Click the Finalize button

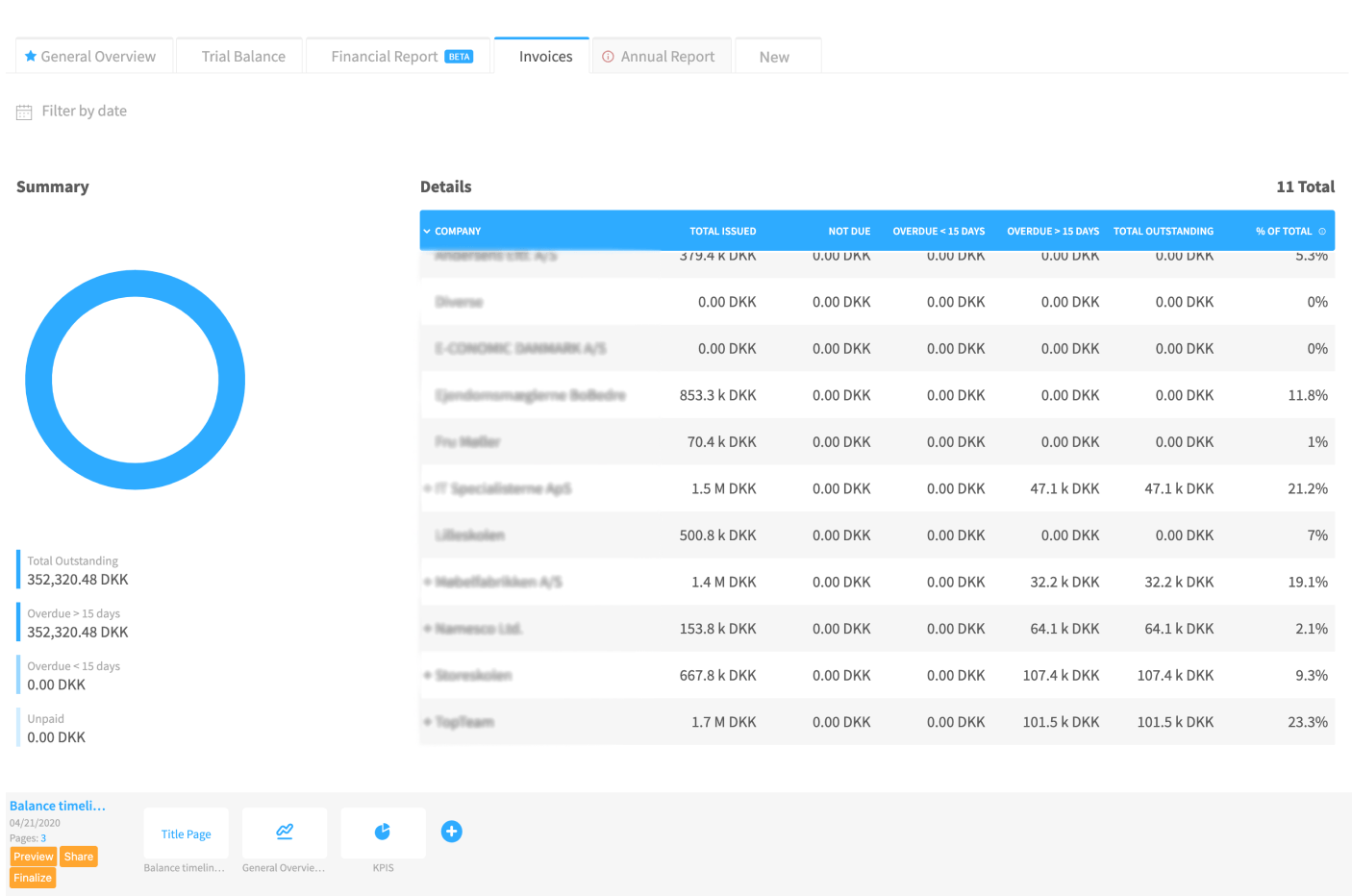[32, 877]
